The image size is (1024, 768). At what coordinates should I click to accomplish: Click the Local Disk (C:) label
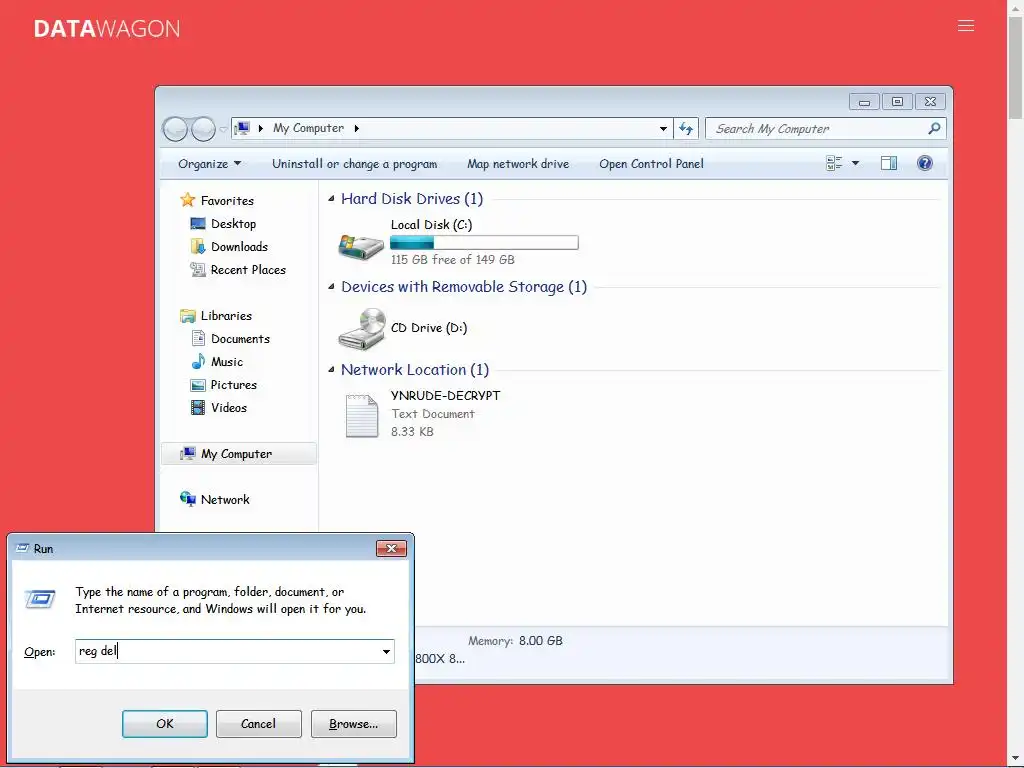(x=431, y=225)
